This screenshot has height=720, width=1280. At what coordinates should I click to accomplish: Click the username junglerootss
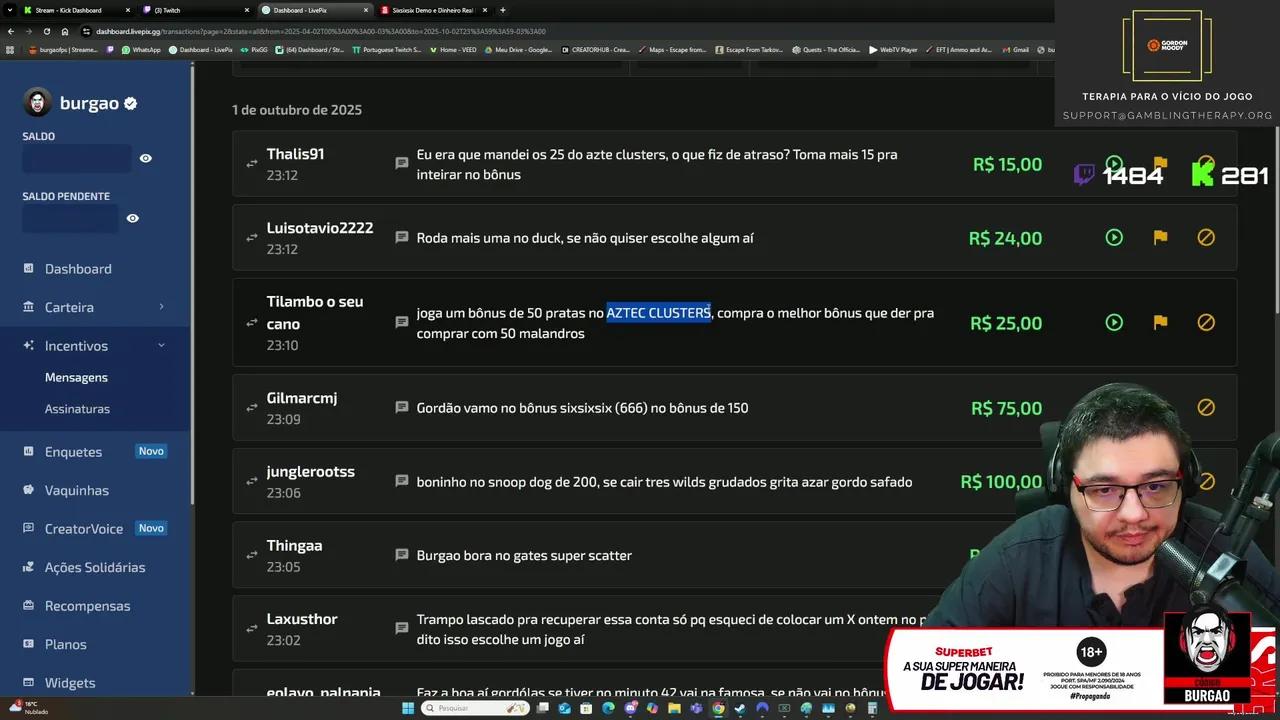click(x=310, y=472)
